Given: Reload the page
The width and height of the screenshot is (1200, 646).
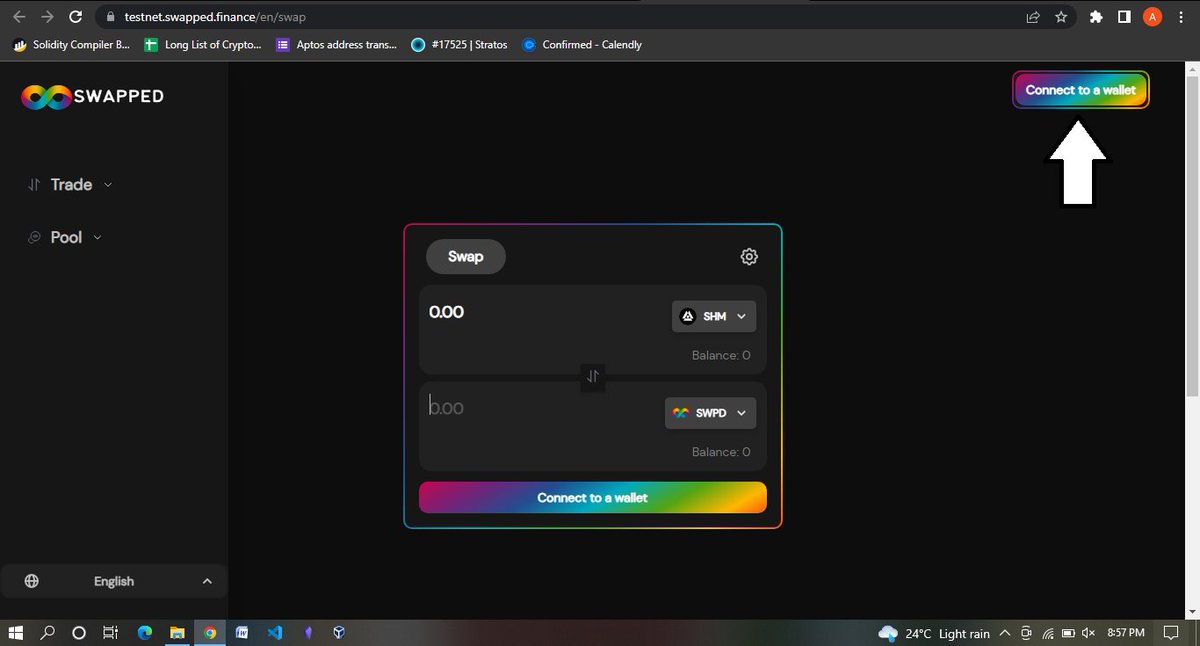Looking at the screenshot, I should [75, 17].
